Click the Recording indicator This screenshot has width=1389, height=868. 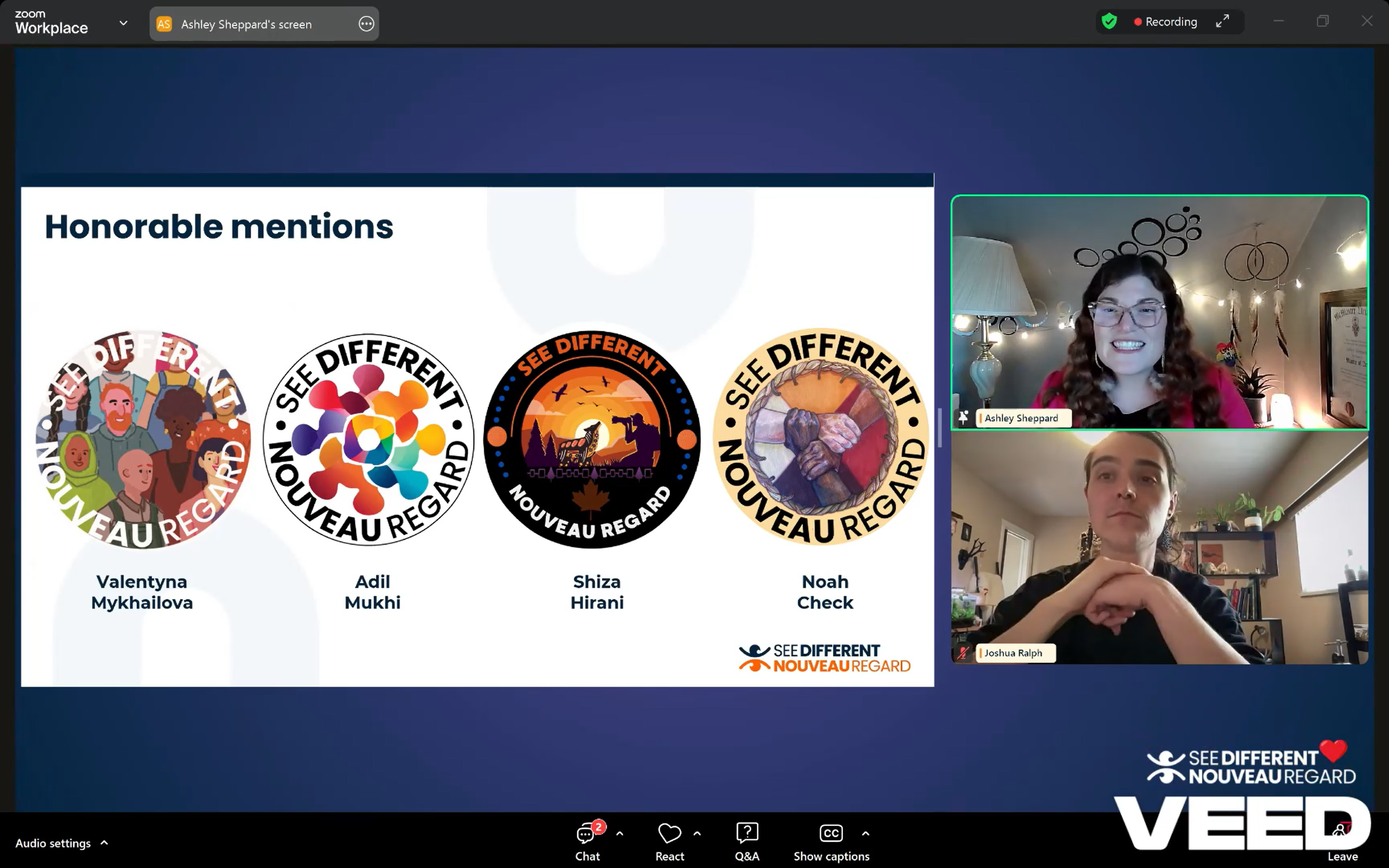(x=1165, y=22)
